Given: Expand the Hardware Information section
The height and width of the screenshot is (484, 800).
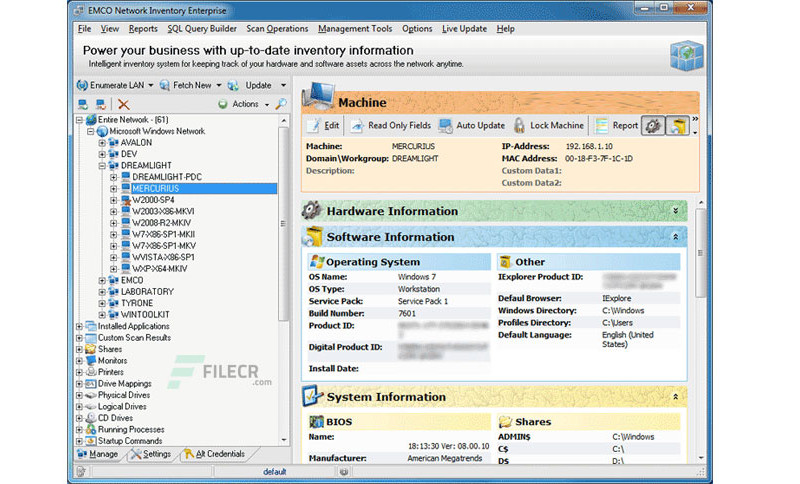Looking at the screenshot, I should 676,211.
